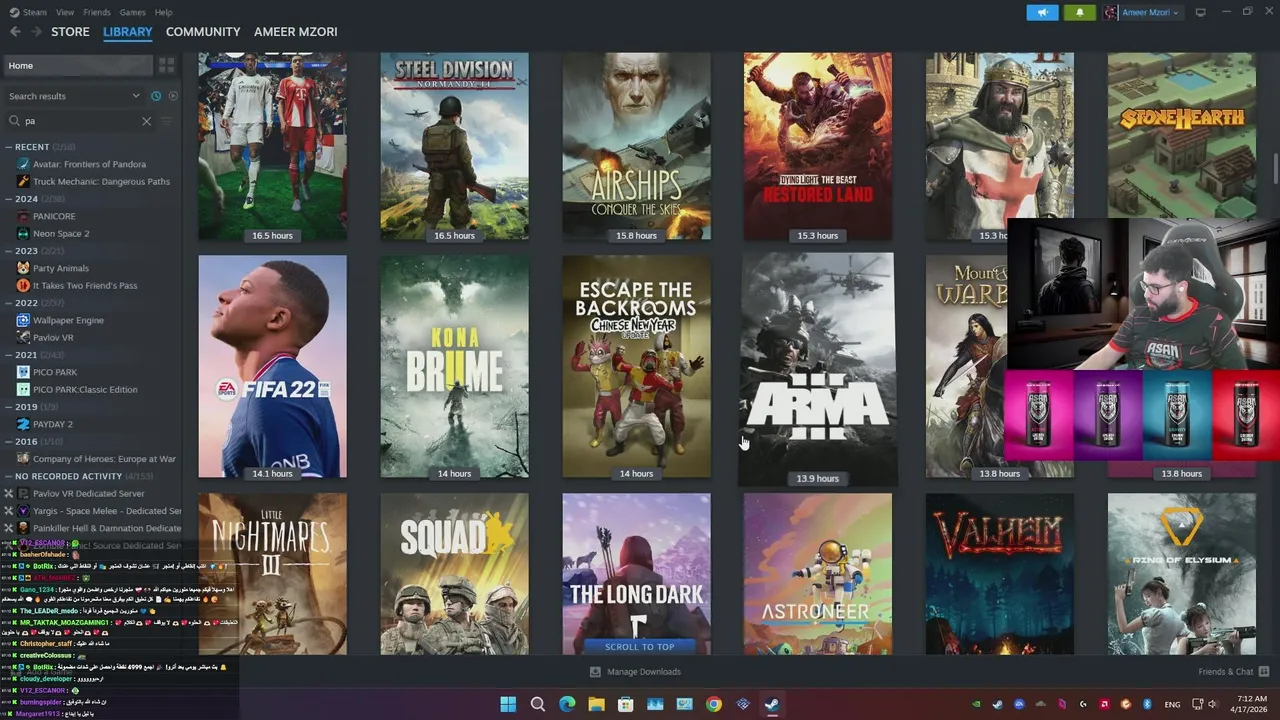
Task: Click the NVIDIA tray icon
Action: pyautogui.click(x=976, y=704)
